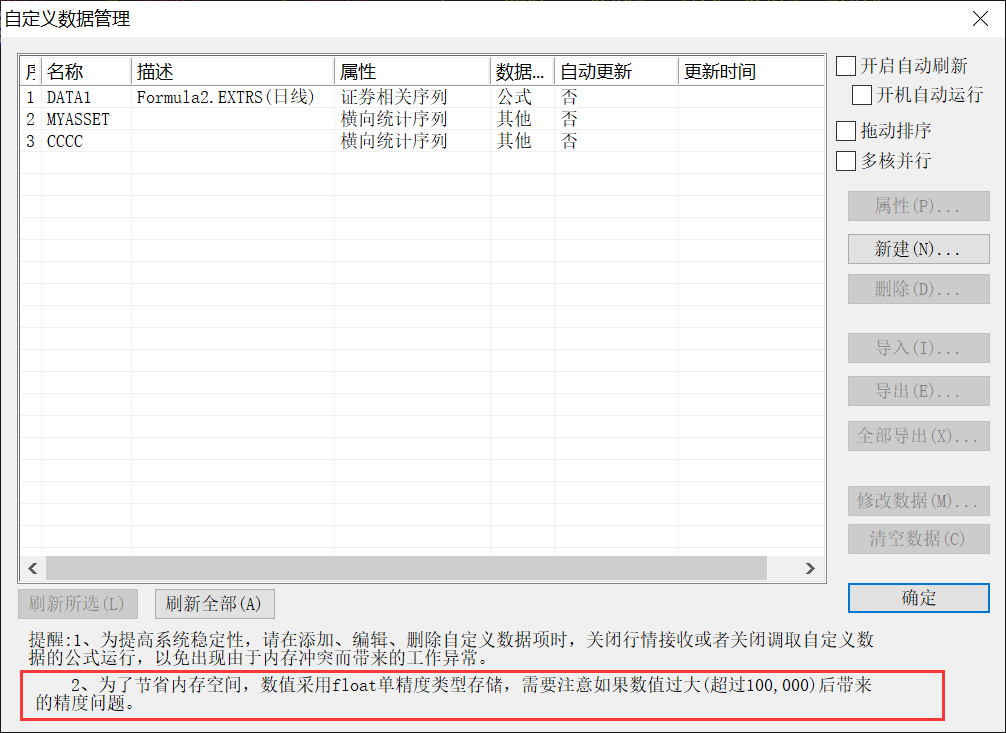The height and width of the screenshot is (733, 1006).
Task: Click row number 3 cell
Action: point(30,141)
